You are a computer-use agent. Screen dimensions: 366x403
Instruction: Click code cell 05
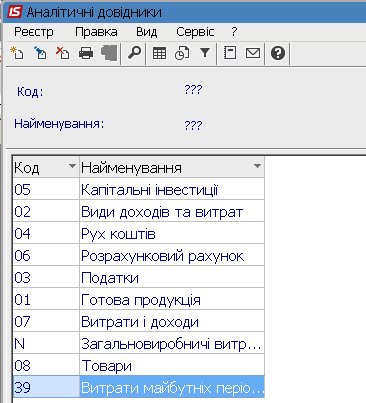(x=46, y=190)
